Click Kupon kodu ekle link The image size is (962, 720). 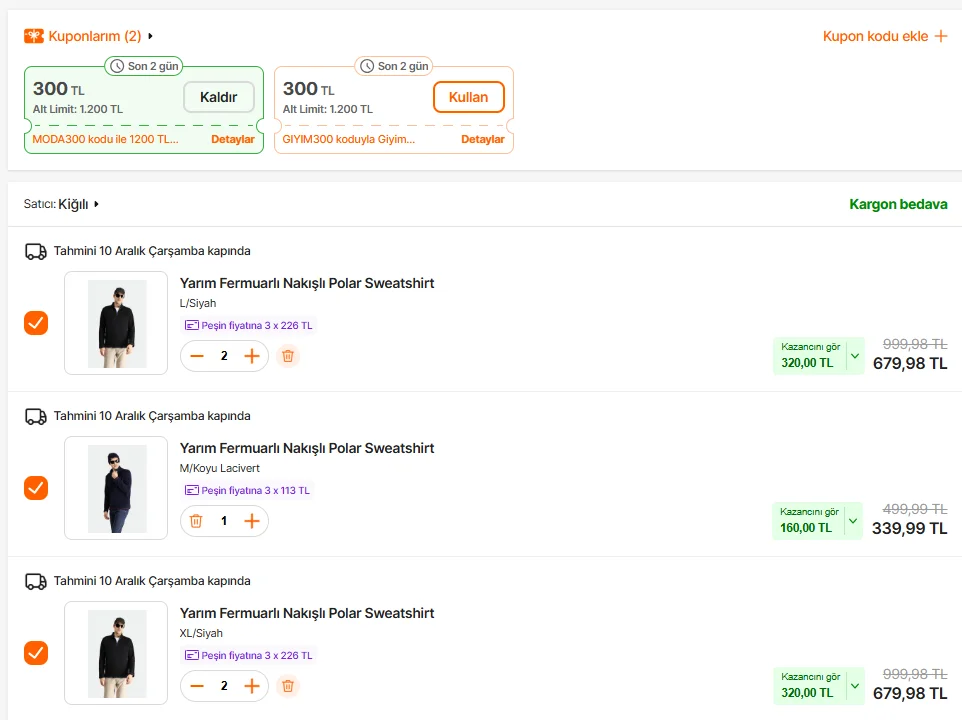[884, 36]
